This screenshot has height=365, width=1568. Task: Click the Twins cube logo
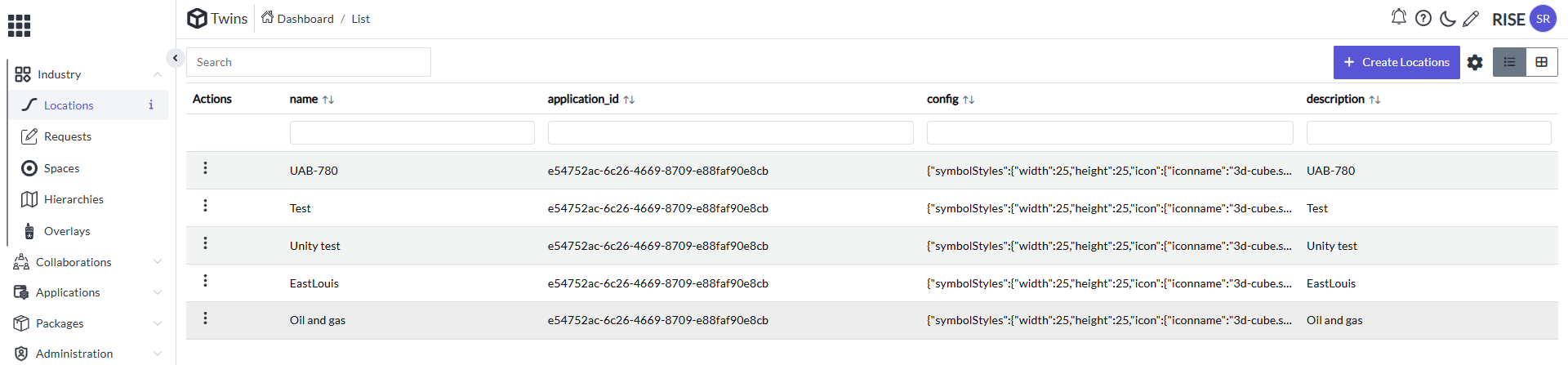click(x=197, y=18)
